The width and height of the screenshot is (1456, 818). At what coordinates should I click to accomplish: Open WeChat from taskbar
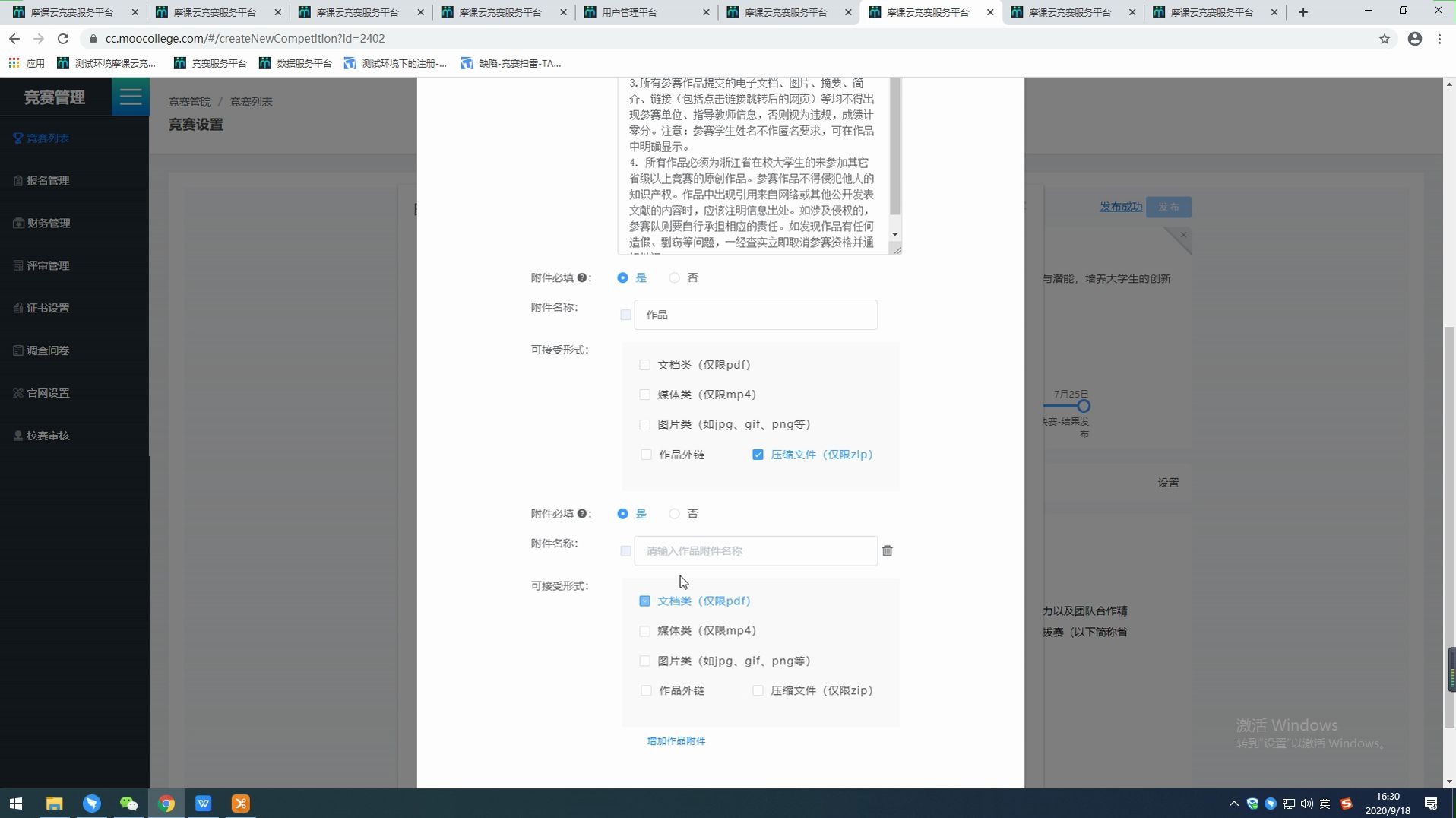128,804
